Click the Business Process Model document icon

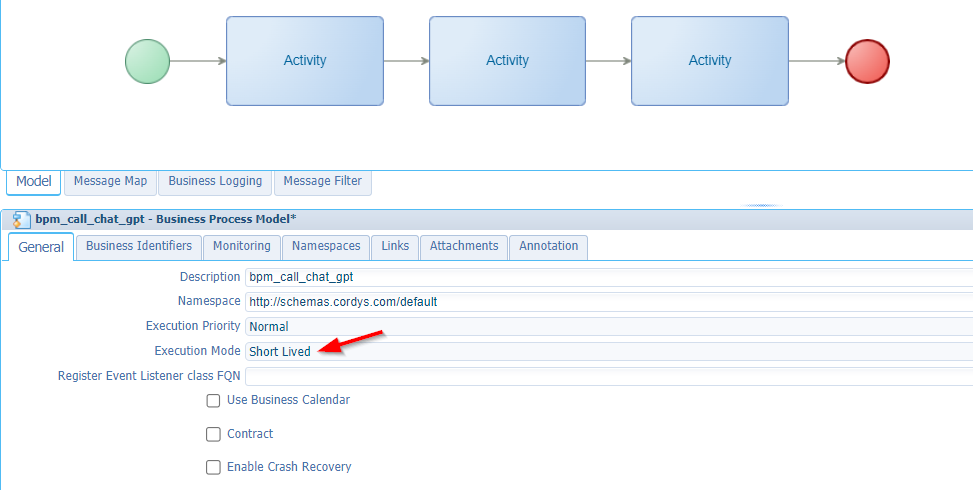pyautogui.click(x=21, y=220)
